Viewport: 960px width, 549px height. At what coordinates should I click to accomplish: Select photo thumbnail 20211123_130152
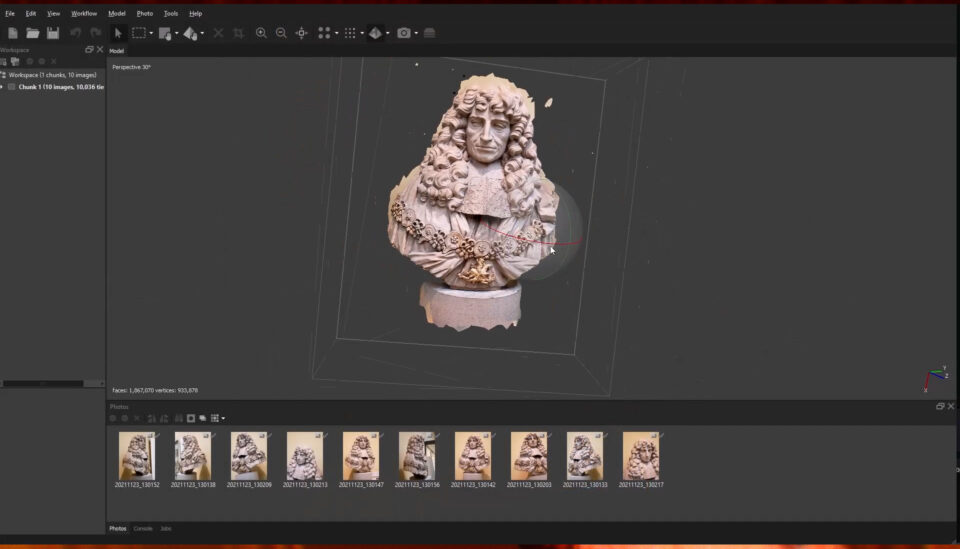point(136,456)
